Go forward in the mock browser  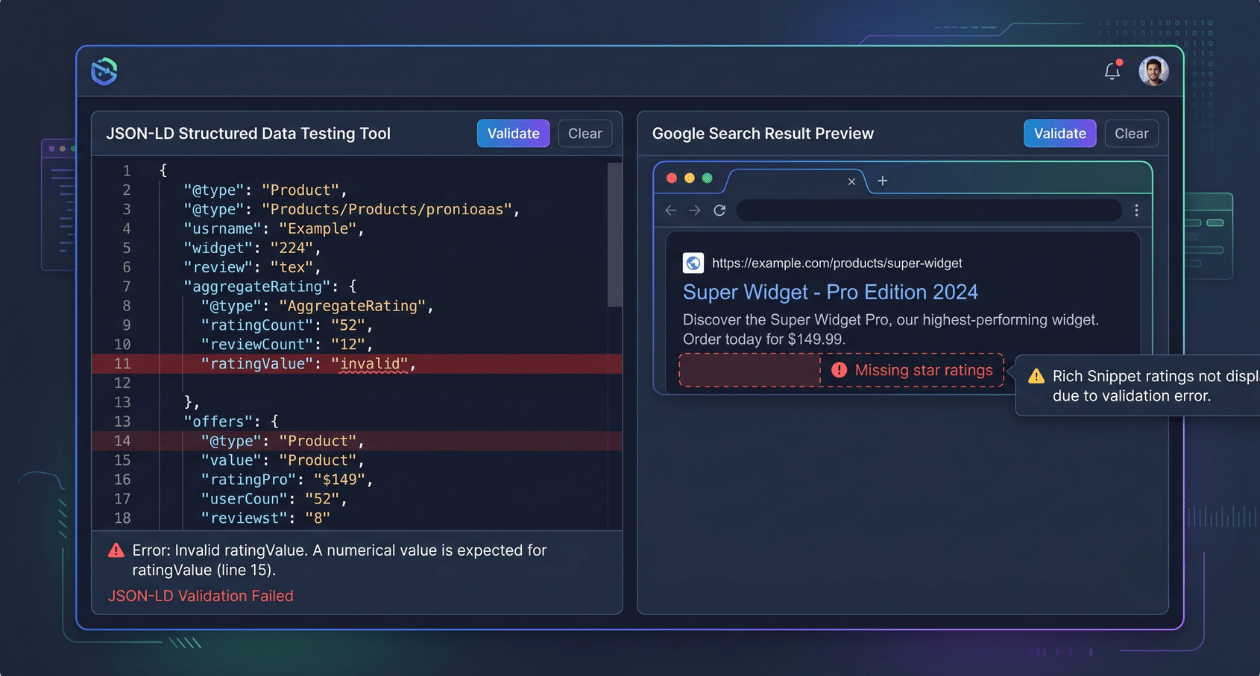pos(695,210)
